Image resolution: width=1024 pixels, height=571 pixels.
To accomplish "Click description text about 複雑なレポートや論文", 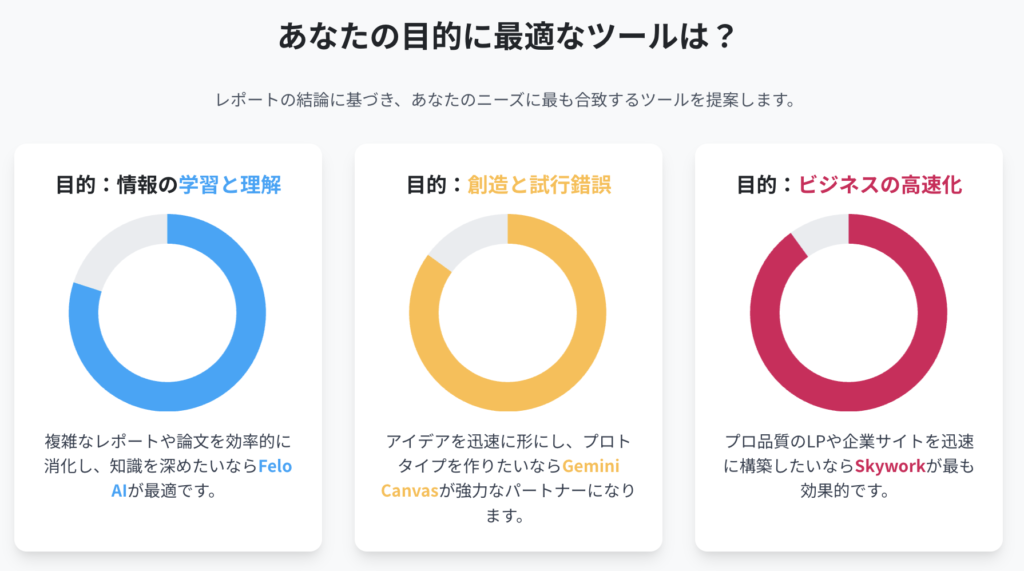I will click(168, 466).
